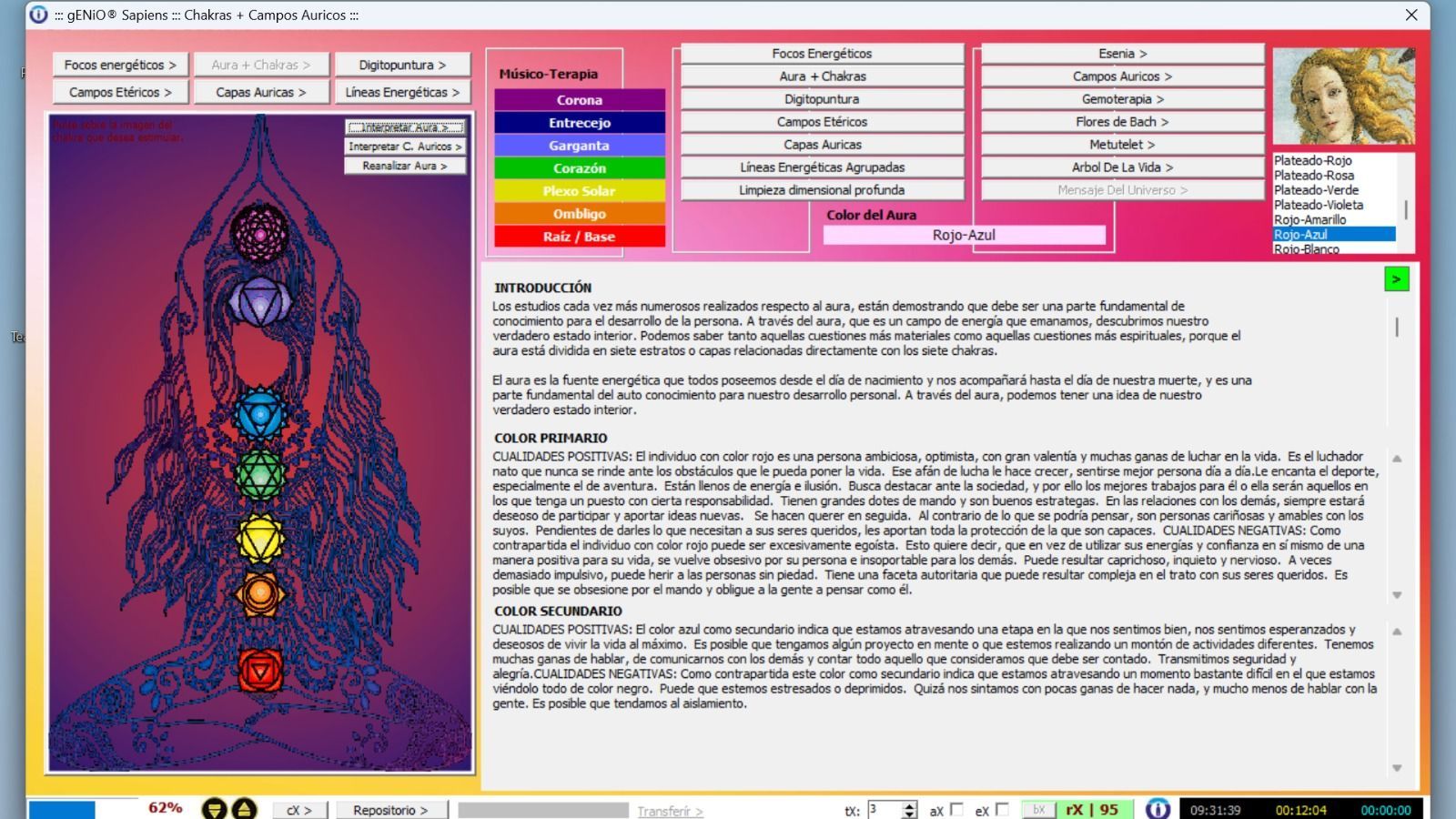
Task: Select Rojo-Amarillo in the aura list
Action: pyautogui.click(x=1334, y=219)
